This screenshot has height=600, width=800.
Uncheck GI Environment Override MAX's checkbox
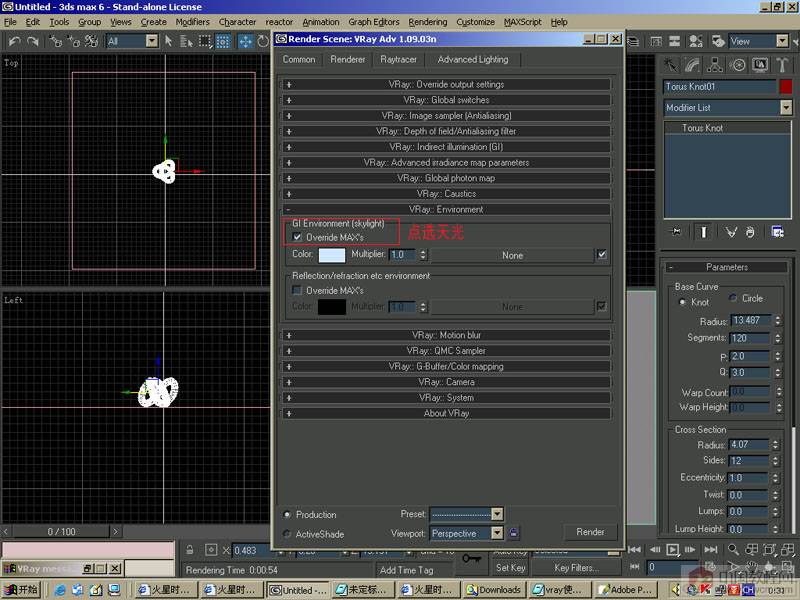tap(297, 237)
